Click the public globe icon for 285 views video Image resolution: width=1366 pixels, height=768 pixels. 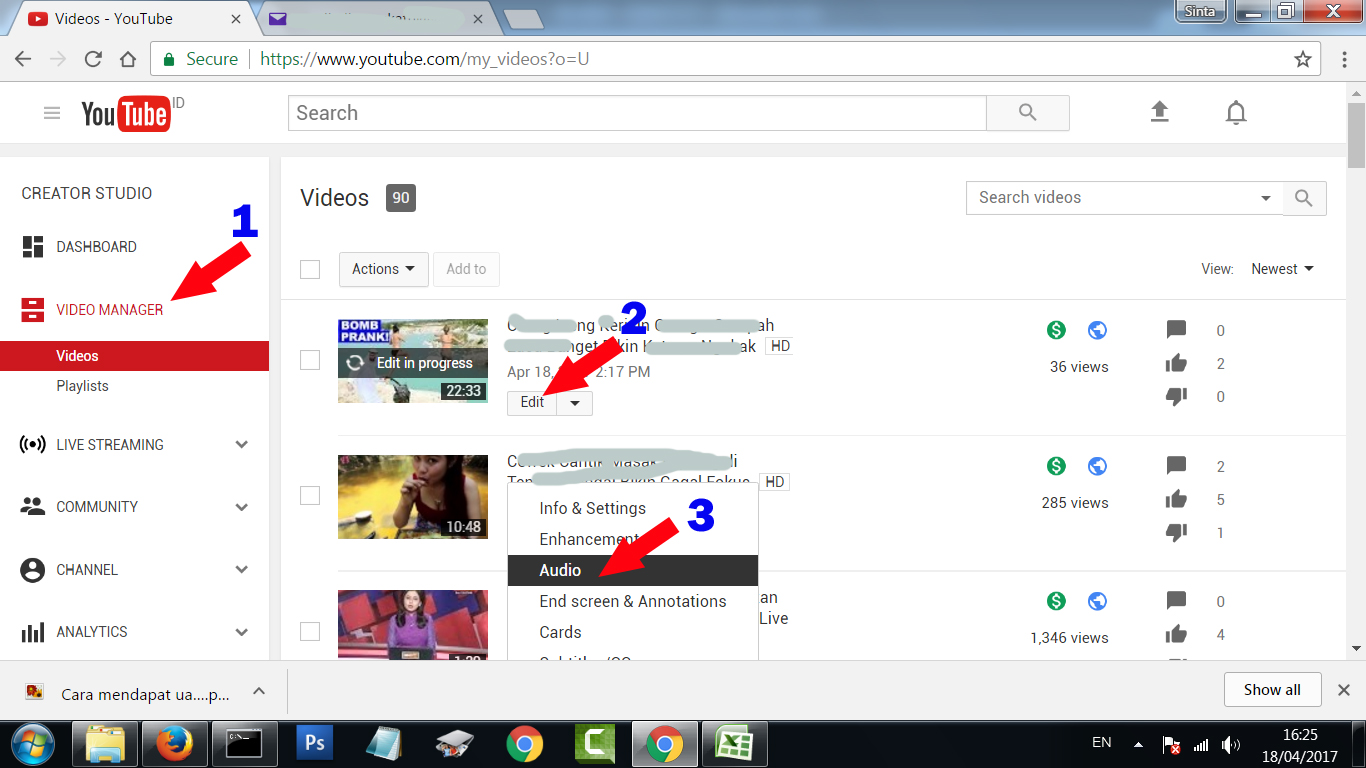tap(1097, 466)
